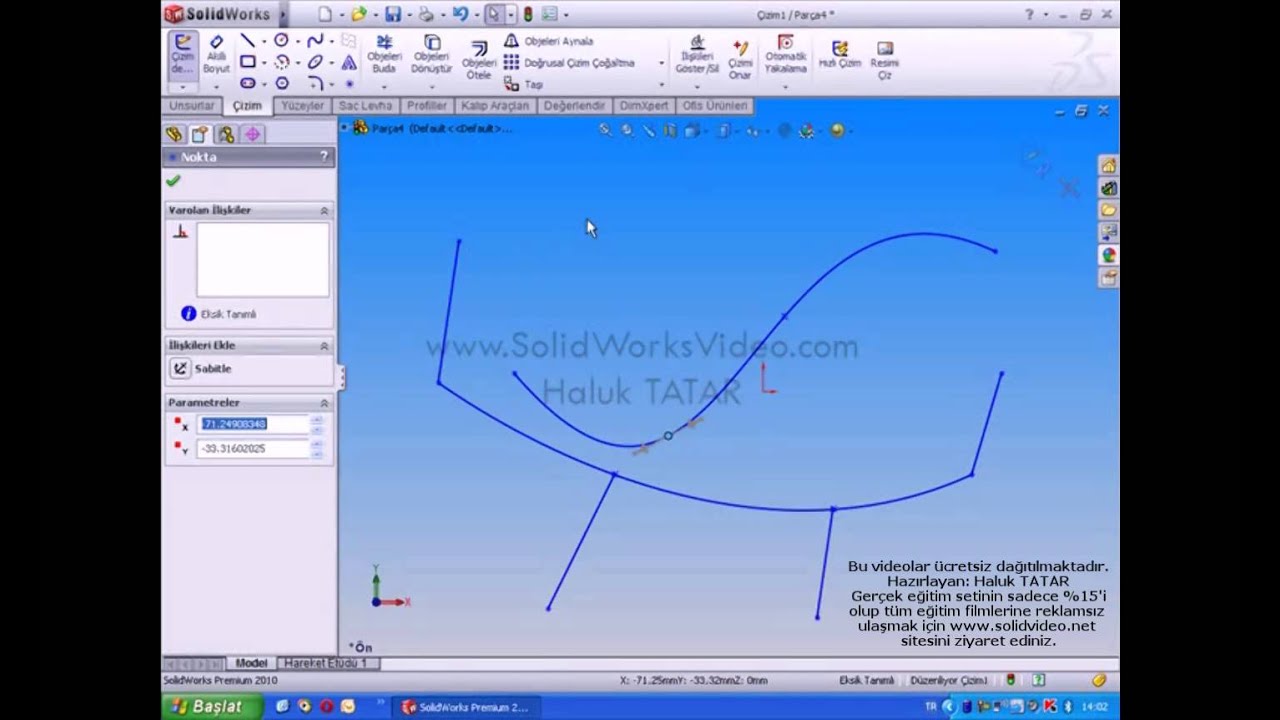Switch to Yüzeyler tab
Image resolution: width=1280 pixels, height=720 pixels.
pos(302,106)
